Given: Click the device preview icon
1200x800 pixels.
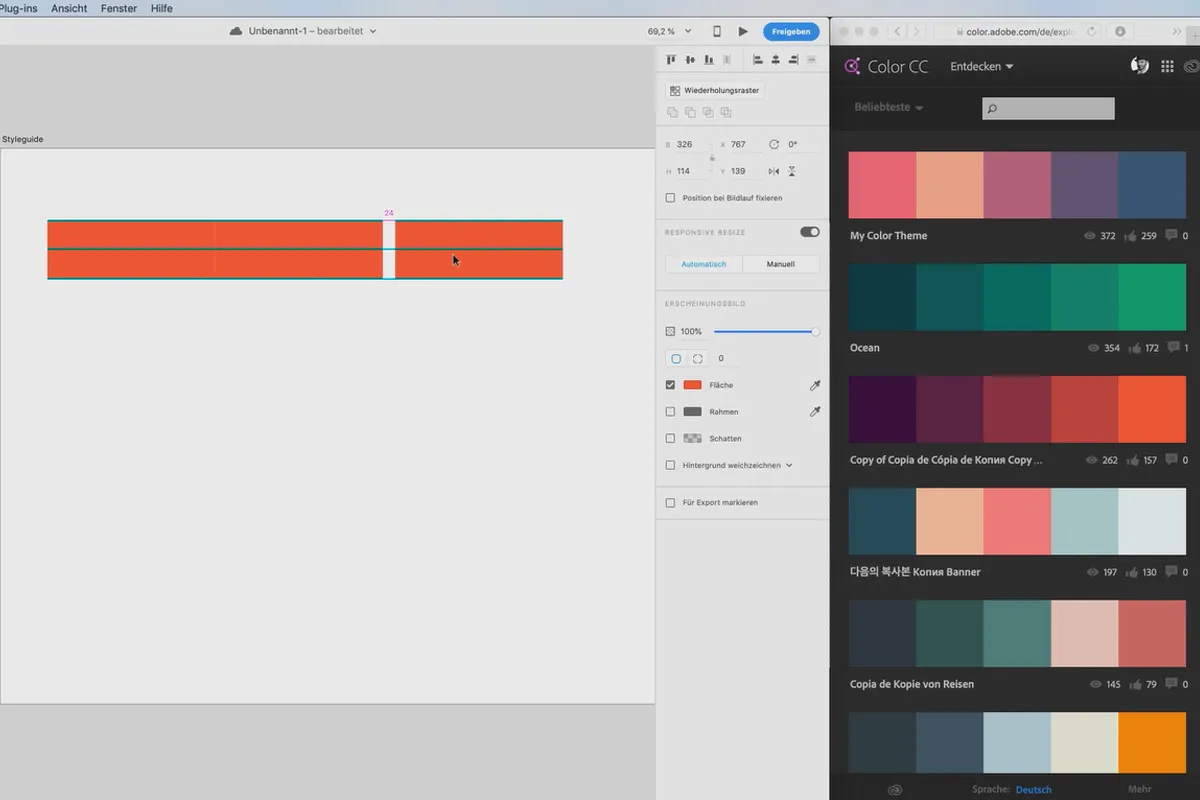Looking at the screenshot, I should pos(717,31).
